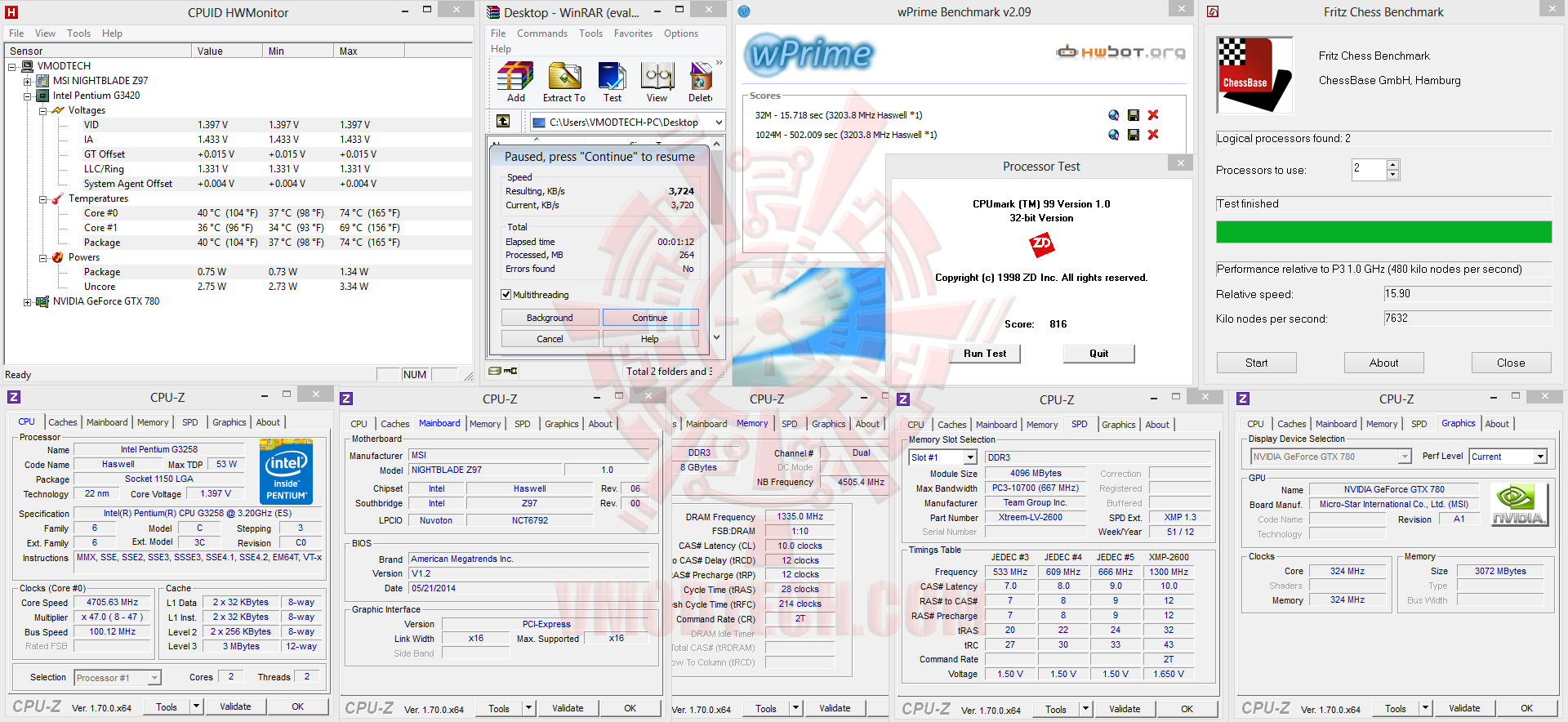This screenshot has height=722, width=1568.
Task: Click Validate in the SPD CPU-Z window
Action: point(1125,709)
